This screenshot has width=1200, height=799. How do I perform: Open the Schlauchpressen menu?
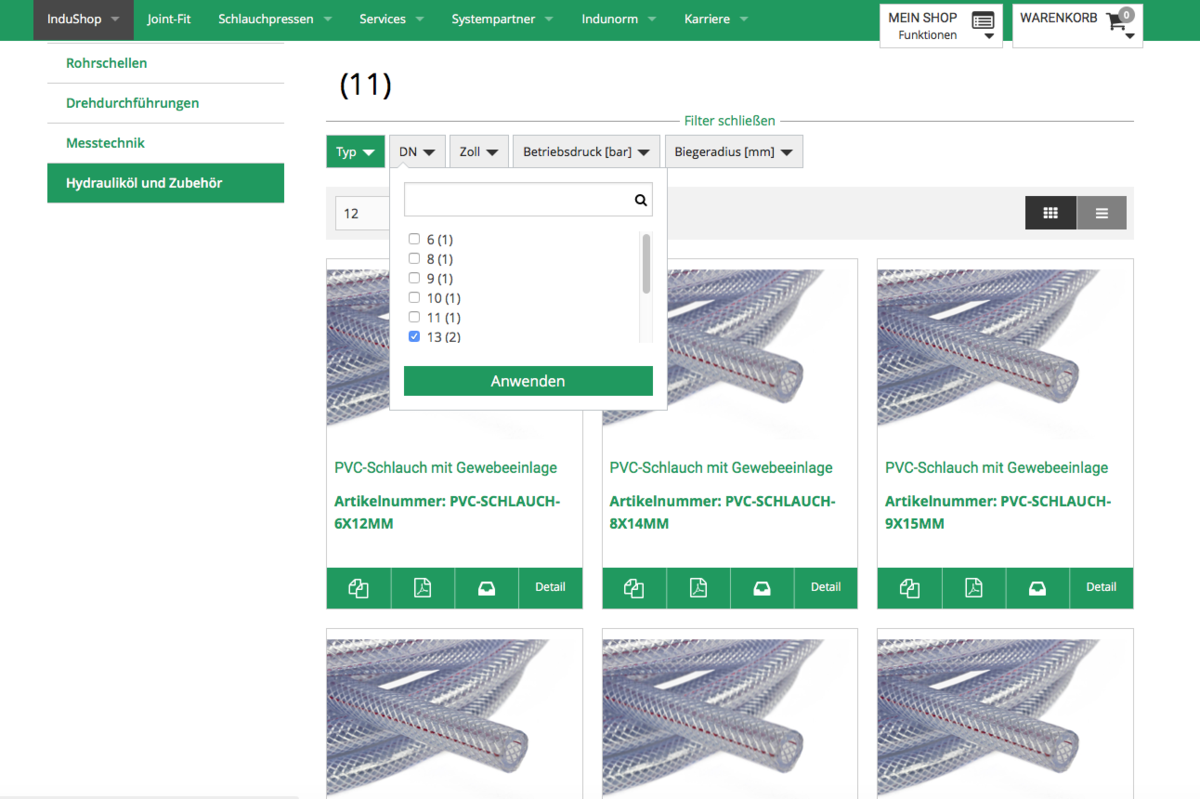pyautogui.click(x=275, y=19)
